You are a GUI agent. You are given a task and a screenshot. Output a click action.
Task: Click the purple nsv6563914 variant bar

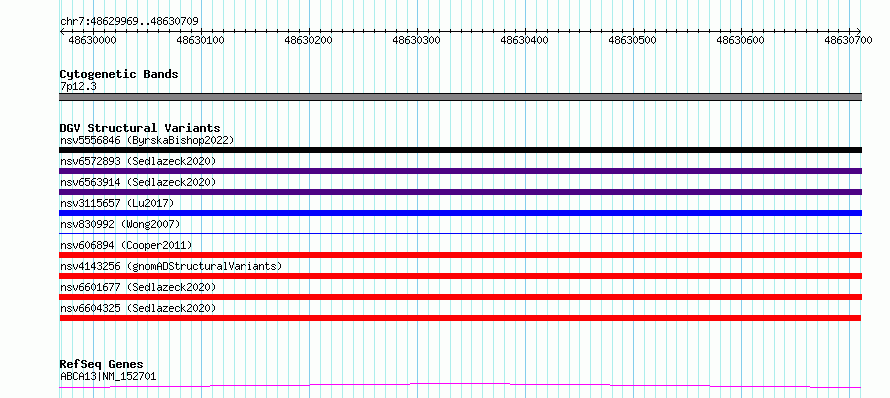[x=460, y=192]
